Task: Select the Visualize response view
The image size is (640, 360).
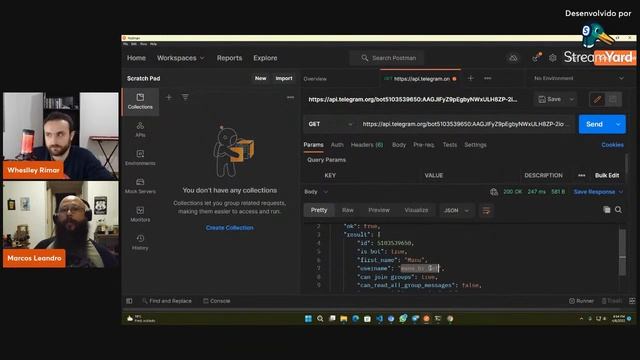Action: [416, 210]
